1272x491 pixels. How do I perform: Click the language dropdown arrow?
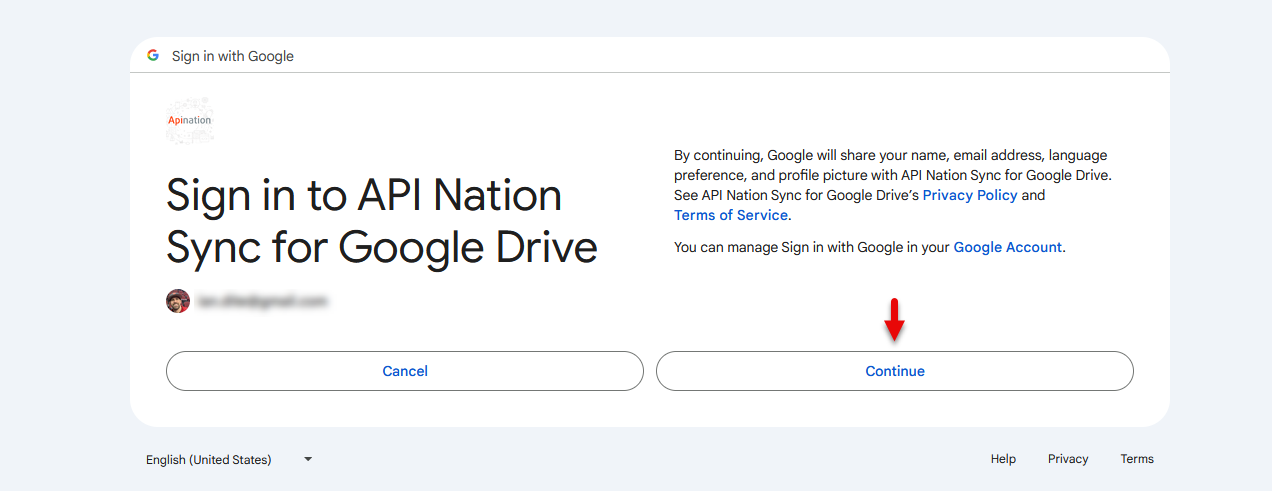point(308,459)
